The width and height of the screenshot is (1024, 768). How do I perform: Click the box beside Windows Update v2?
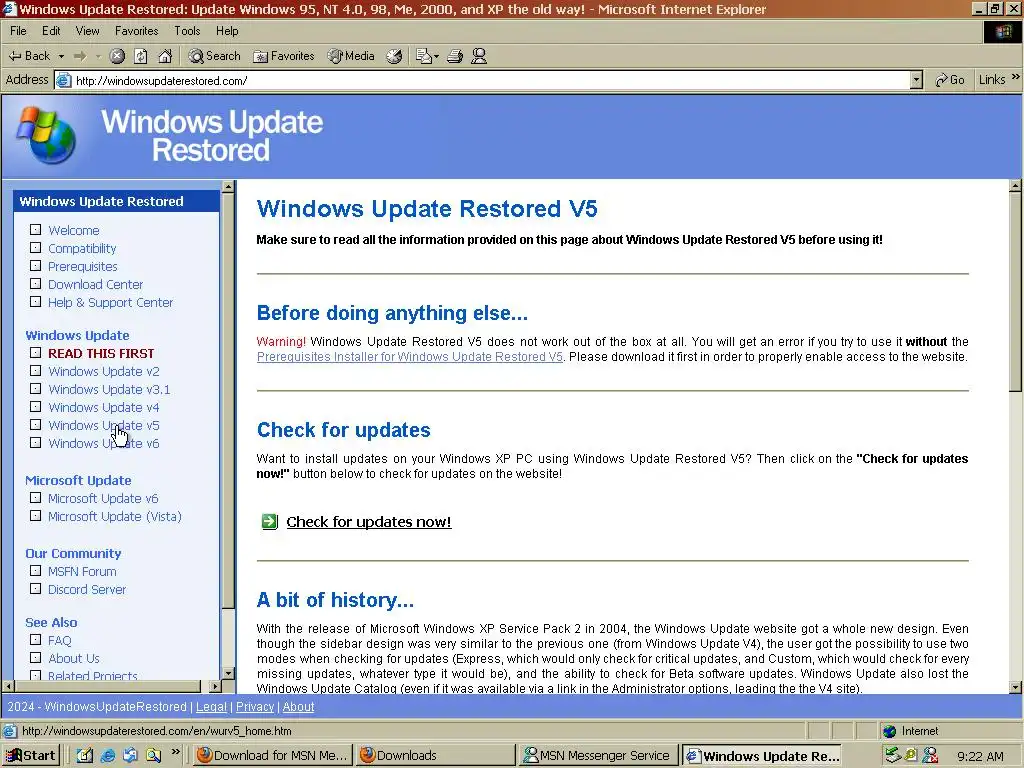click(35, 370)
